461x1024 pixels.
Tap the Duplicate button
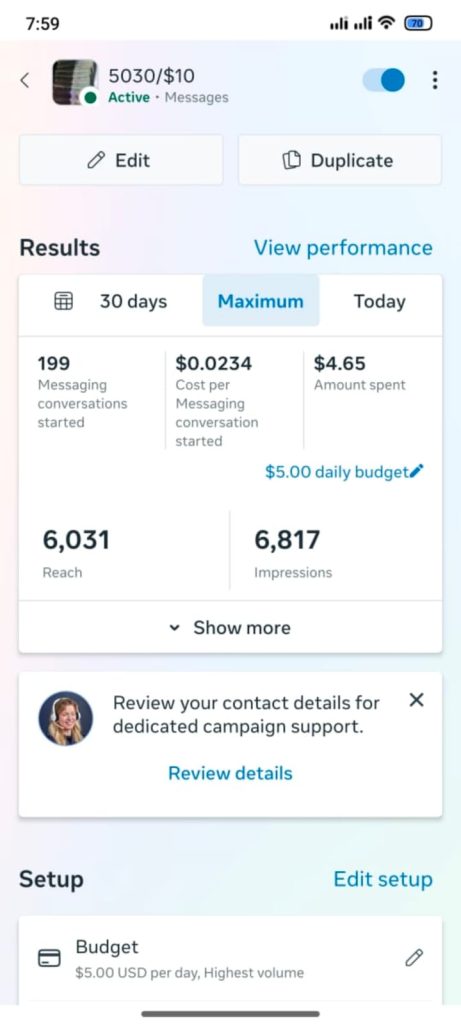tap(340, 161)
